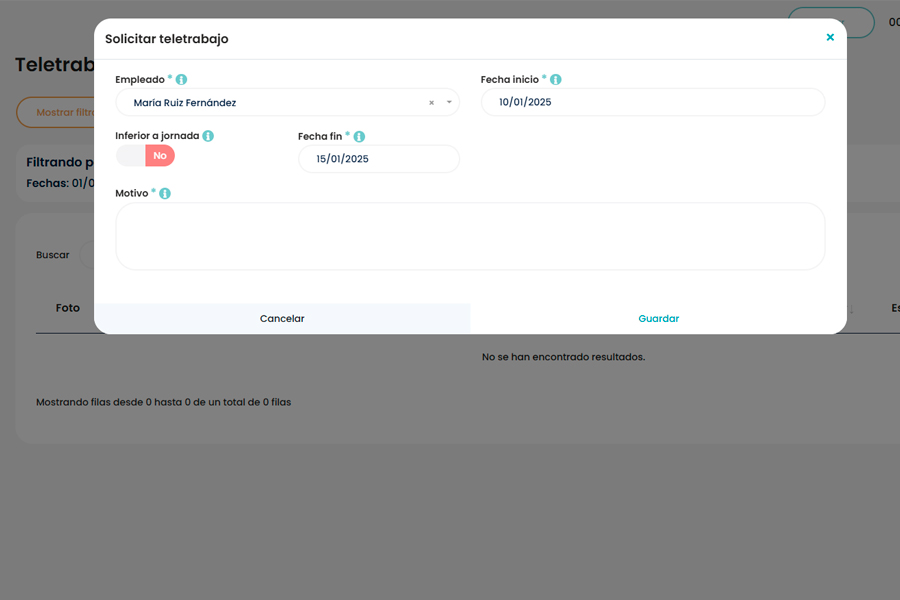Screen dimensions: 900x600
Task: Focus the Buscar search field
Action: pyautogui.click(x=53, y=255)
